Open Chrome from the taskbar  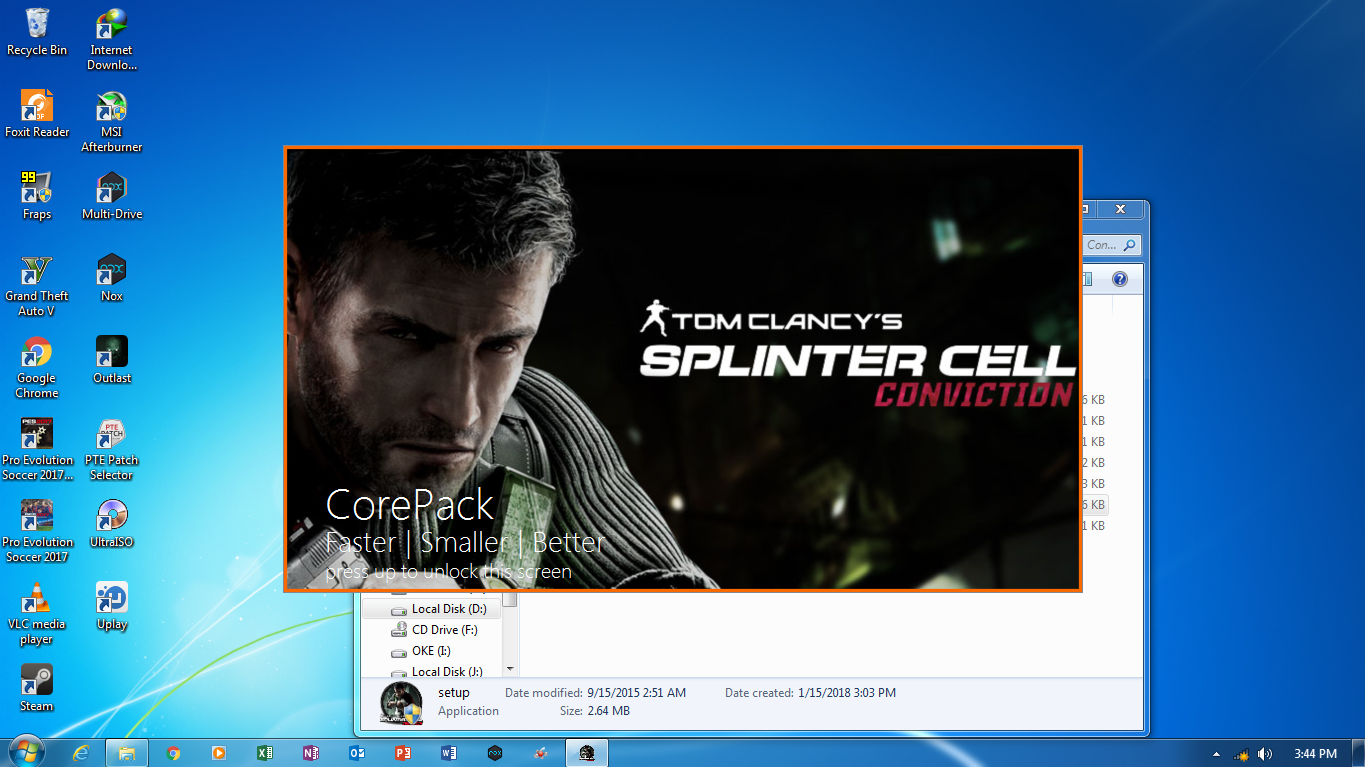tap(173, 753)
